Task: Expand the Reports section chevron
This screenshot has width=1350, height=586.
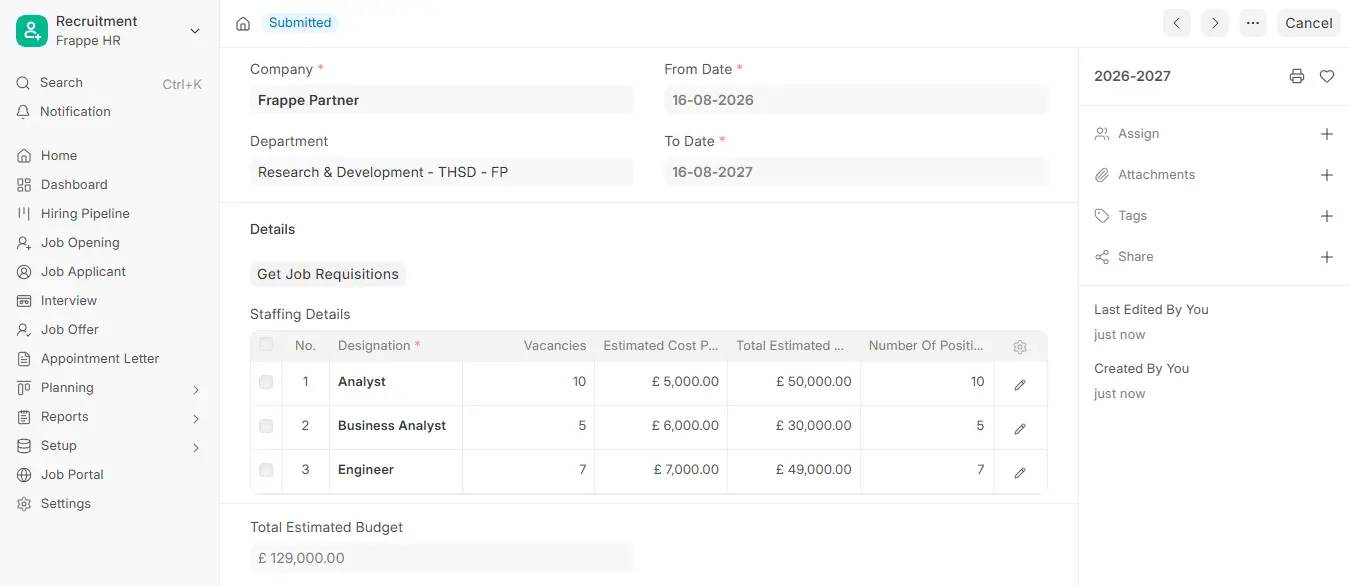Action: pos(196,419)
